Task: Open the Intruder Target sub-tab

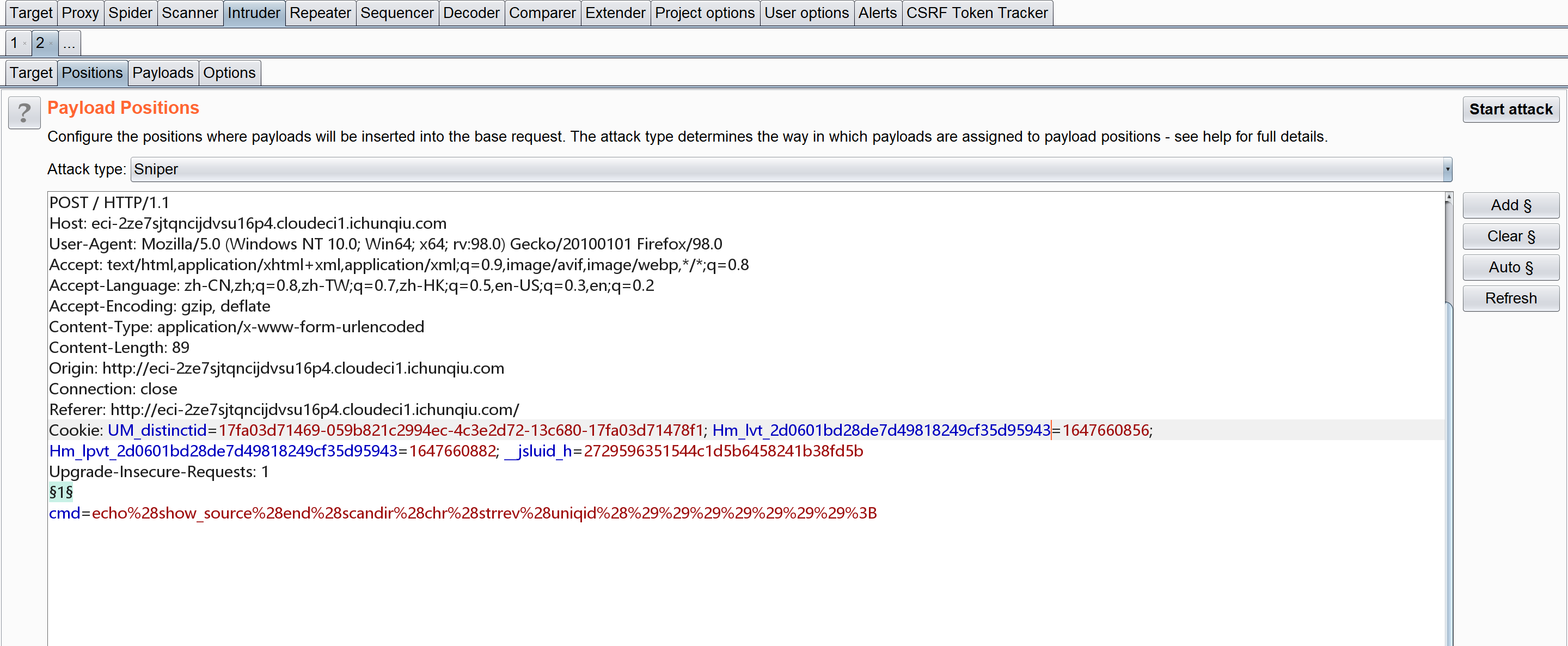Action: click(x=31, y=73)
